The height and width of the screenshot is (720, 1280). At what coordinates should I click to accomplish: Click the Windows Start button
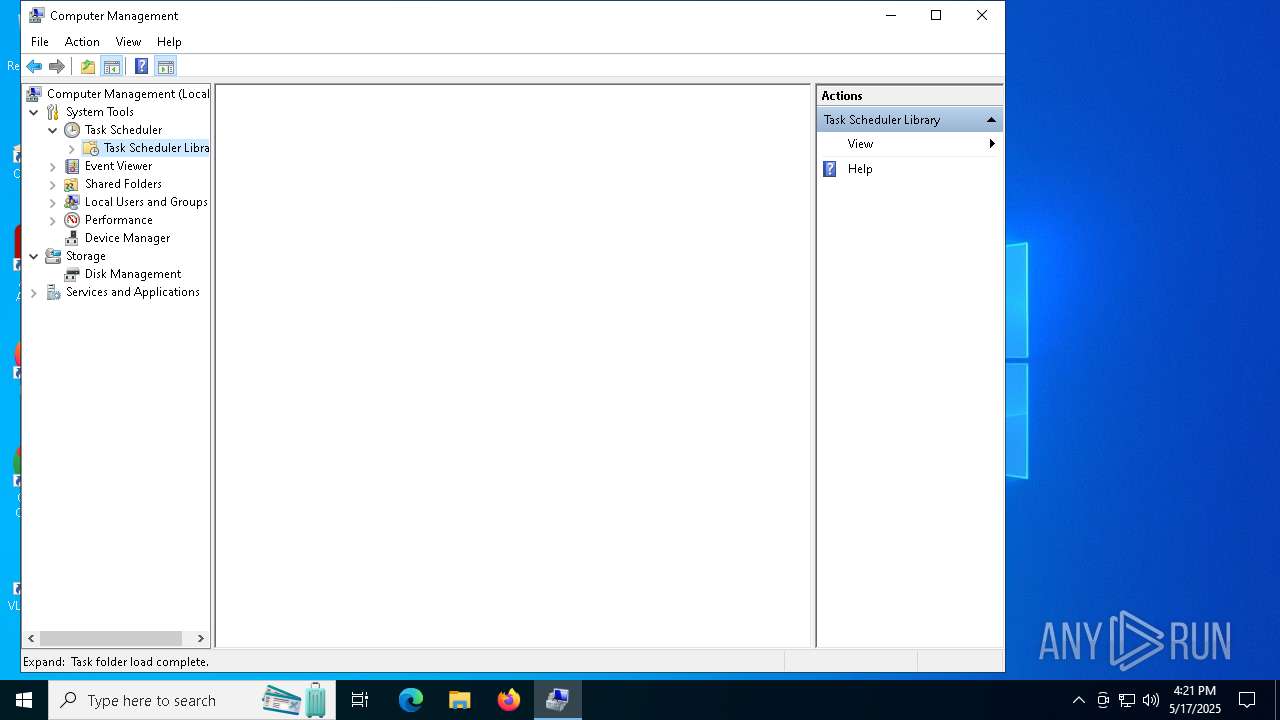pos(24,700)
